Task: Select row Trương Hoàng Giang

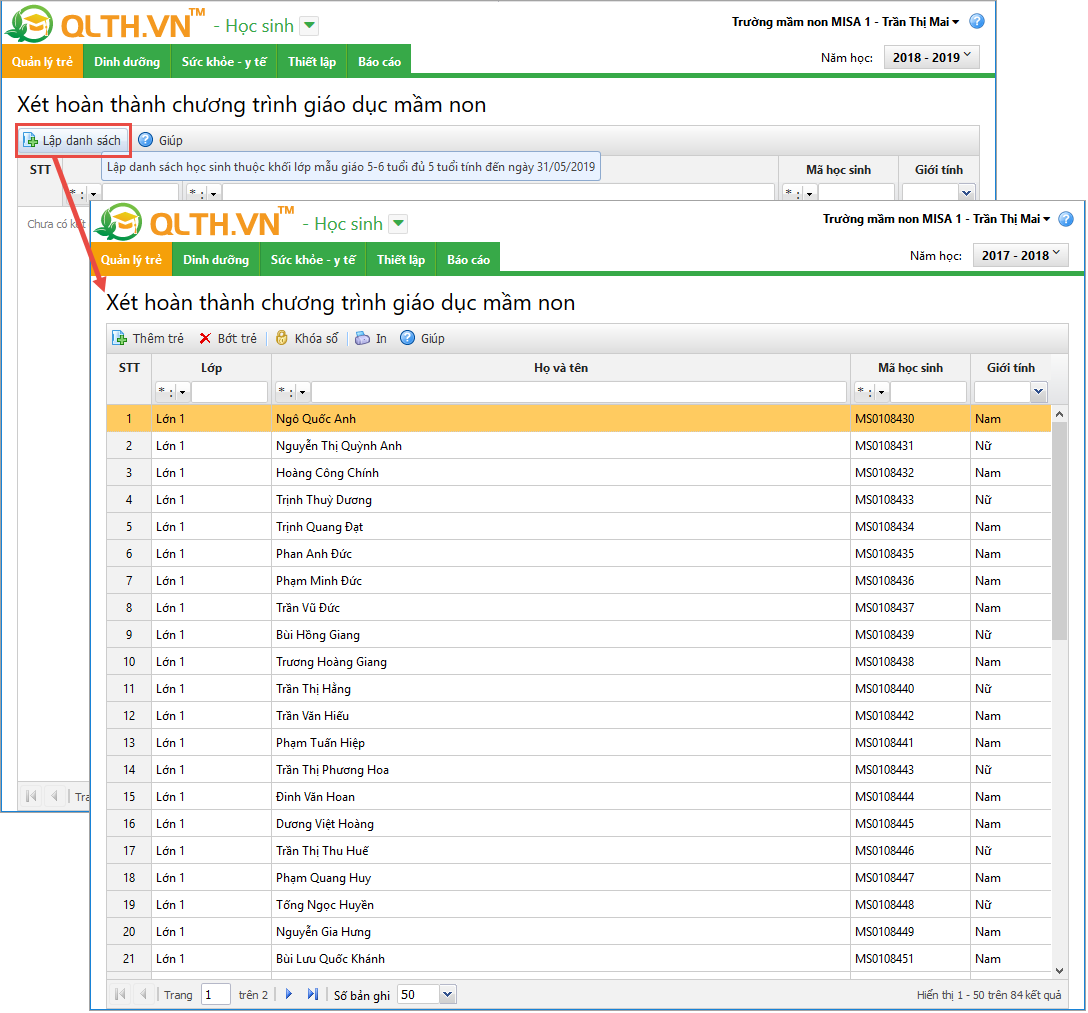Action: [579, 662]
